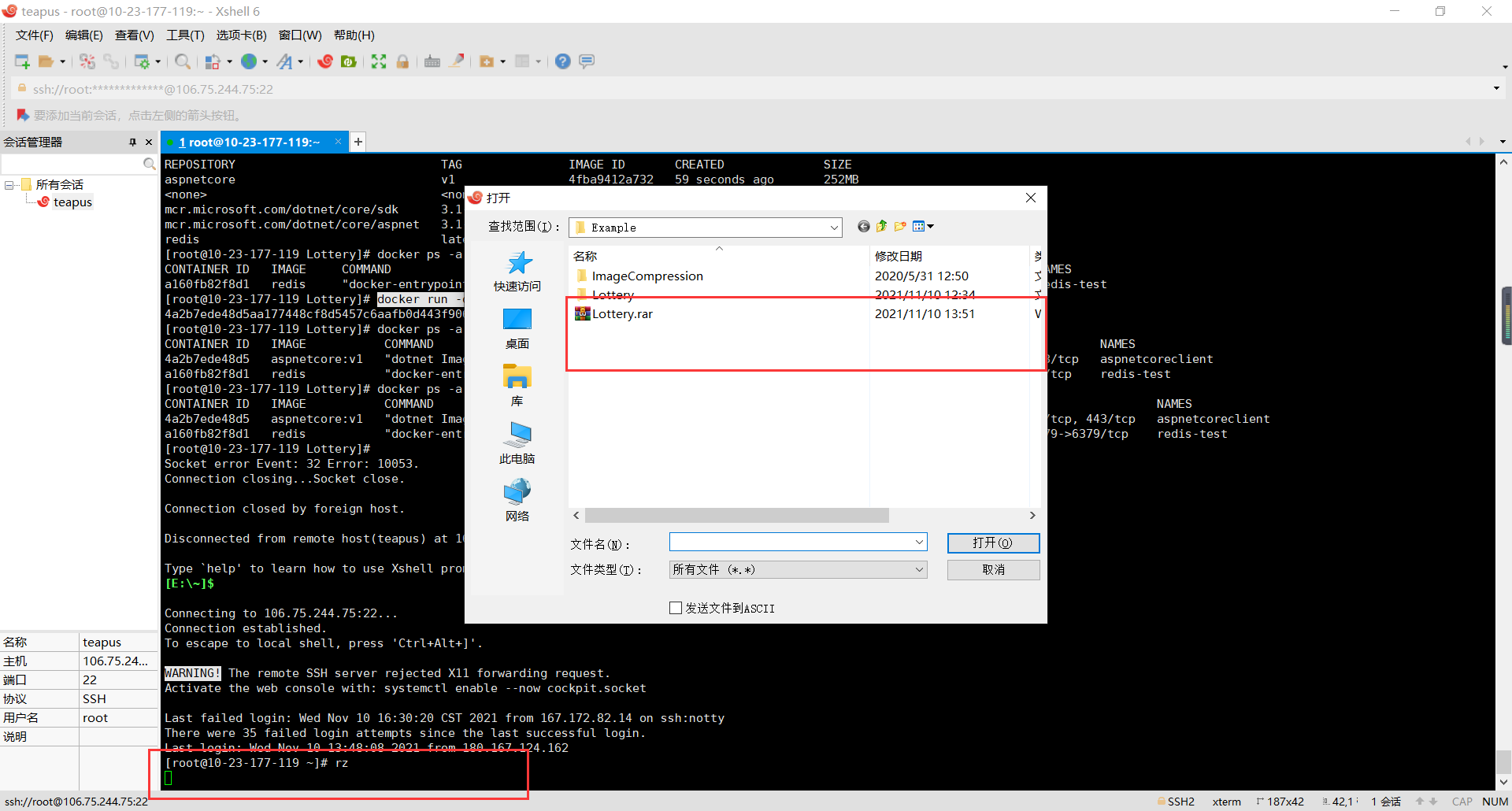
Task: Open the 工具(T) menu
Action: [x=185, y=35]
